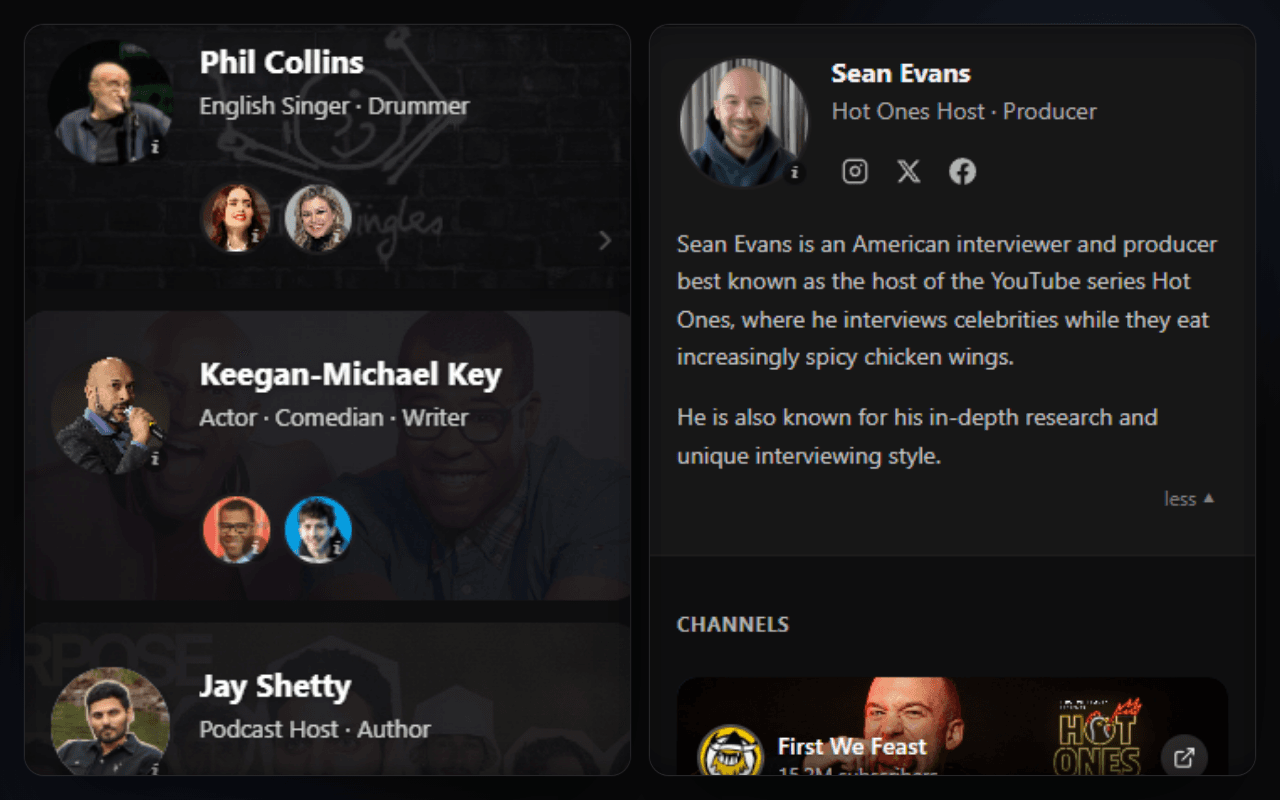
Task: Open Phil Collins' profile photo
Action: (x=110, y=103)
